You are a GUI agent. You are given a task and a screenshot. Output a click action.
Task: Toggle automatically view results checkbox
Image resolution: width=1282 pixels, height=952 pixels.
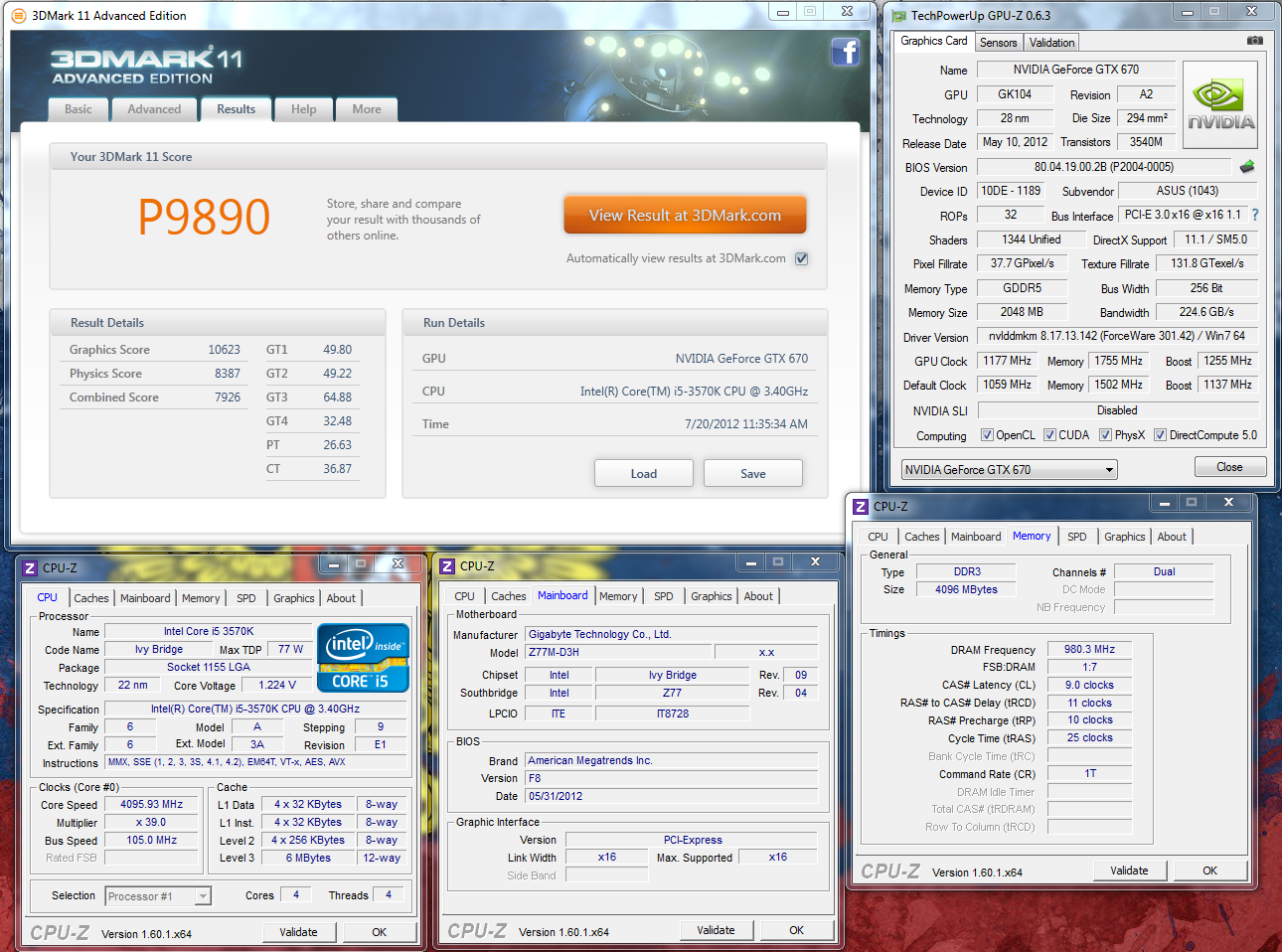coord(801,258)
